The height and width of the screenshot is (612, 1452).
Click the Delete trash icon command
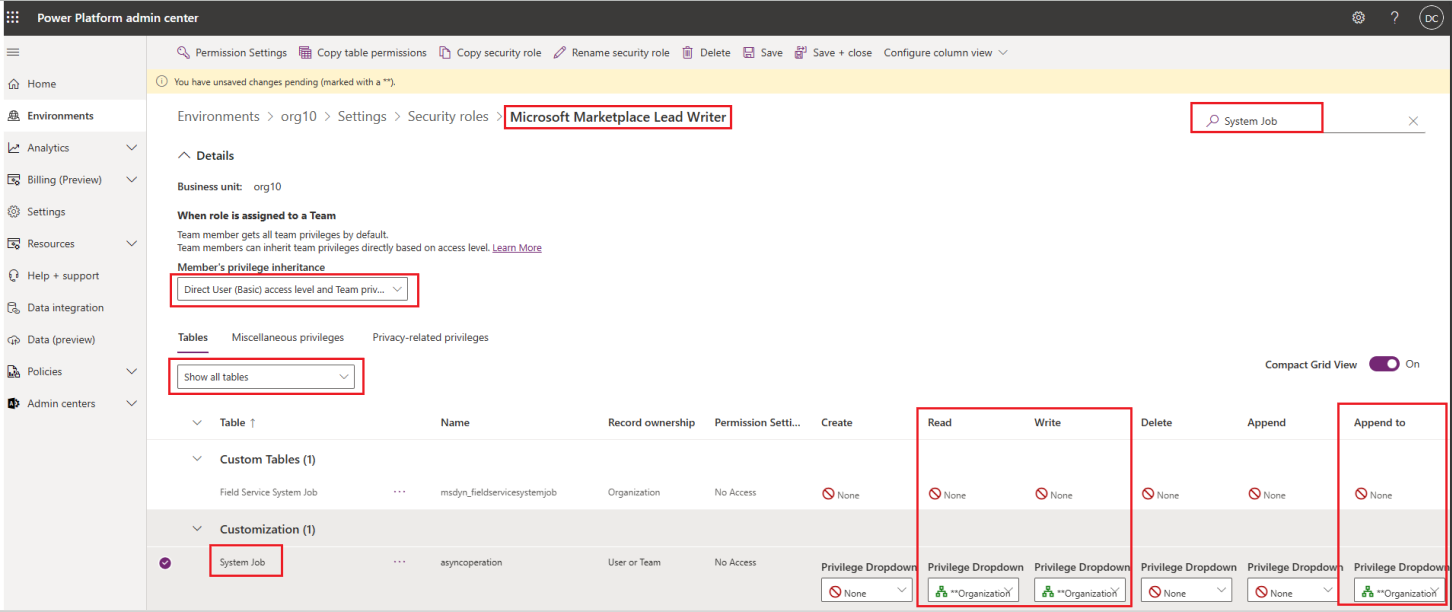pos(706,53)
